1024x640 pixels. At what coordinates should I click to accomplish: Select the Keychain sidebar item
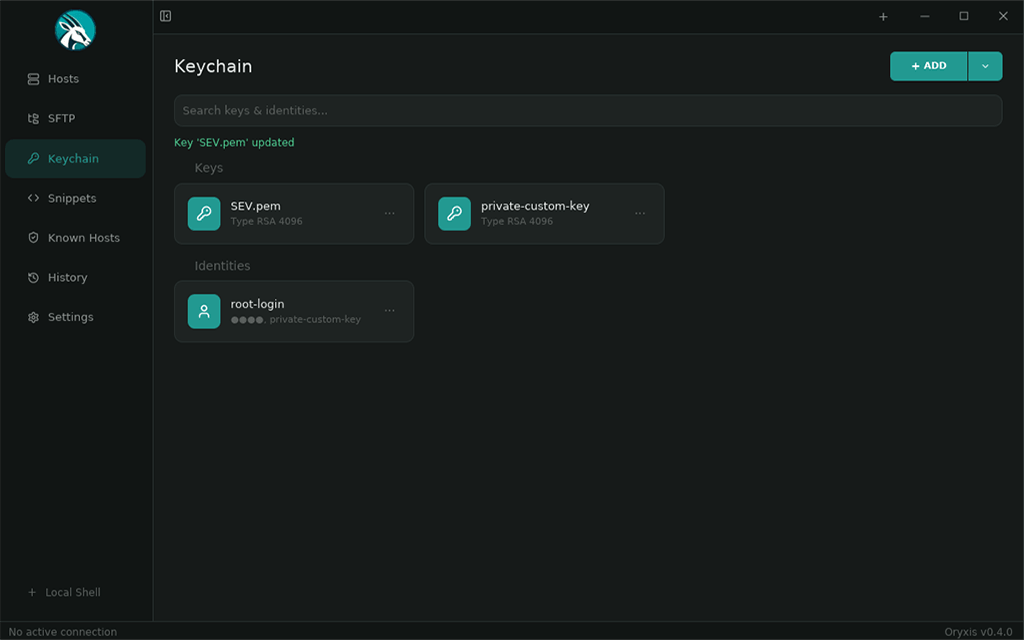pos(73,158)
